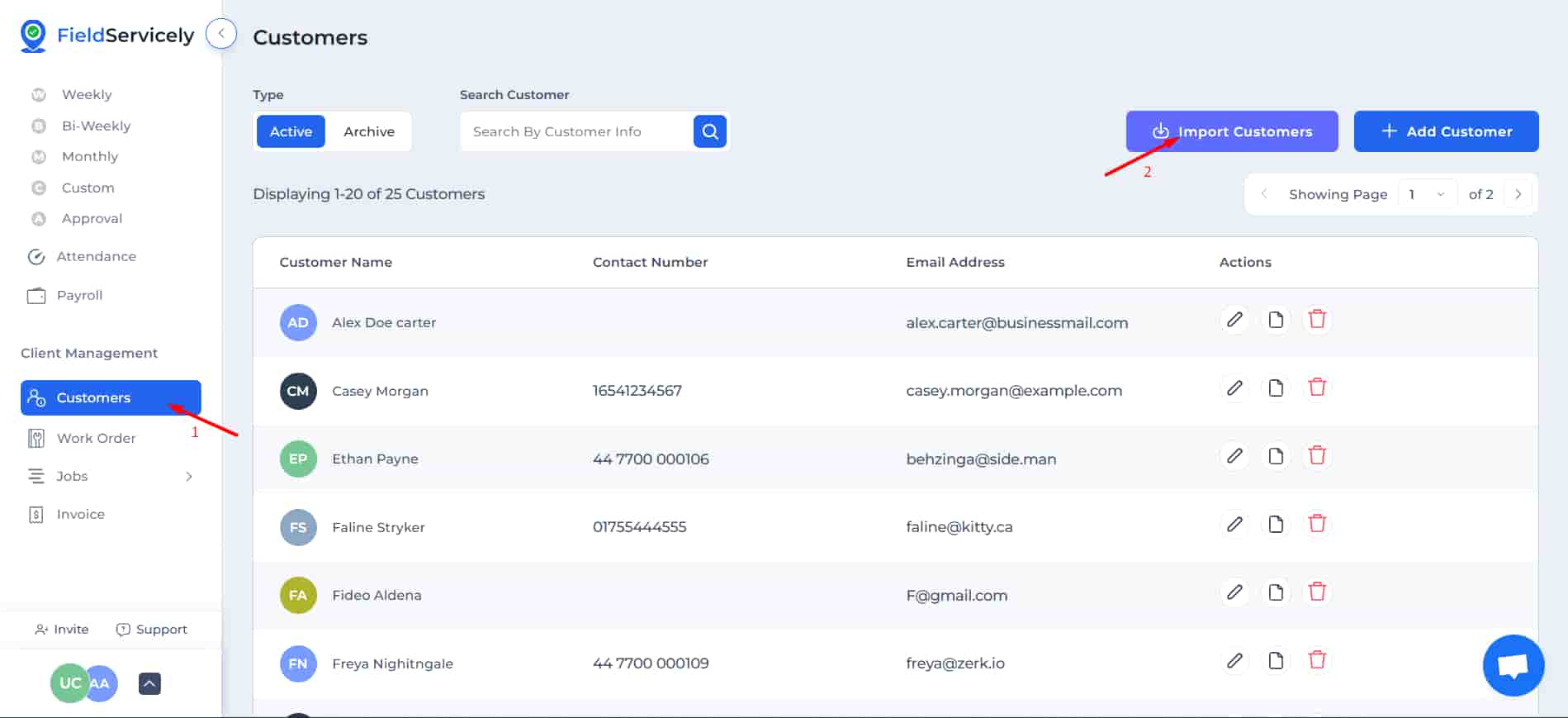
Task: Go to previous page arrow
Action: coord(1264,194)
